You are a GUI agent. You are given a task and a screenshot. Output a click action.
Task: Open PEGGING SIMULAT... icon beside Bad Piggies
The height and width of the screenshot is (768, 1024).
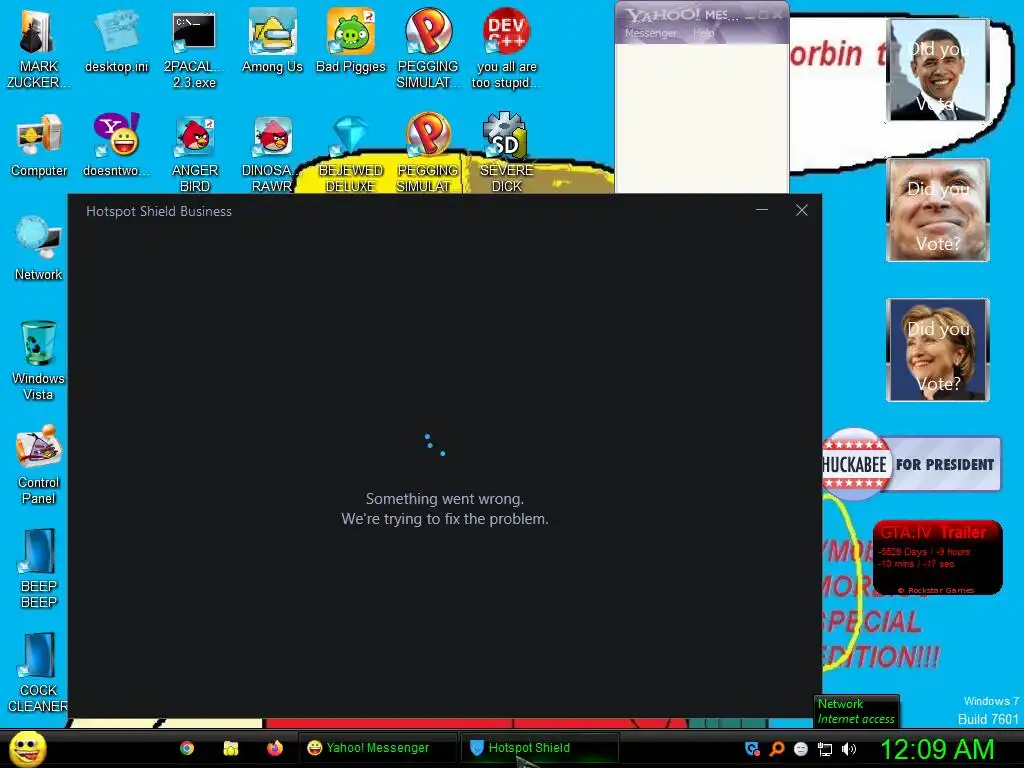click(x=428, y=49)
